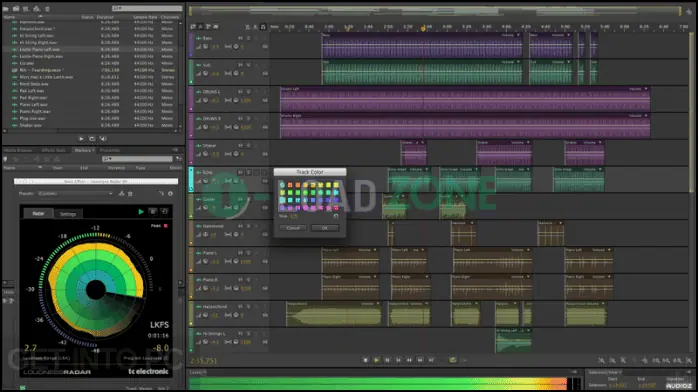Open Volume dropdown on Drums Right clip
Image resolution: width=698 pixels, height=392 pixels.
point(646,116)
